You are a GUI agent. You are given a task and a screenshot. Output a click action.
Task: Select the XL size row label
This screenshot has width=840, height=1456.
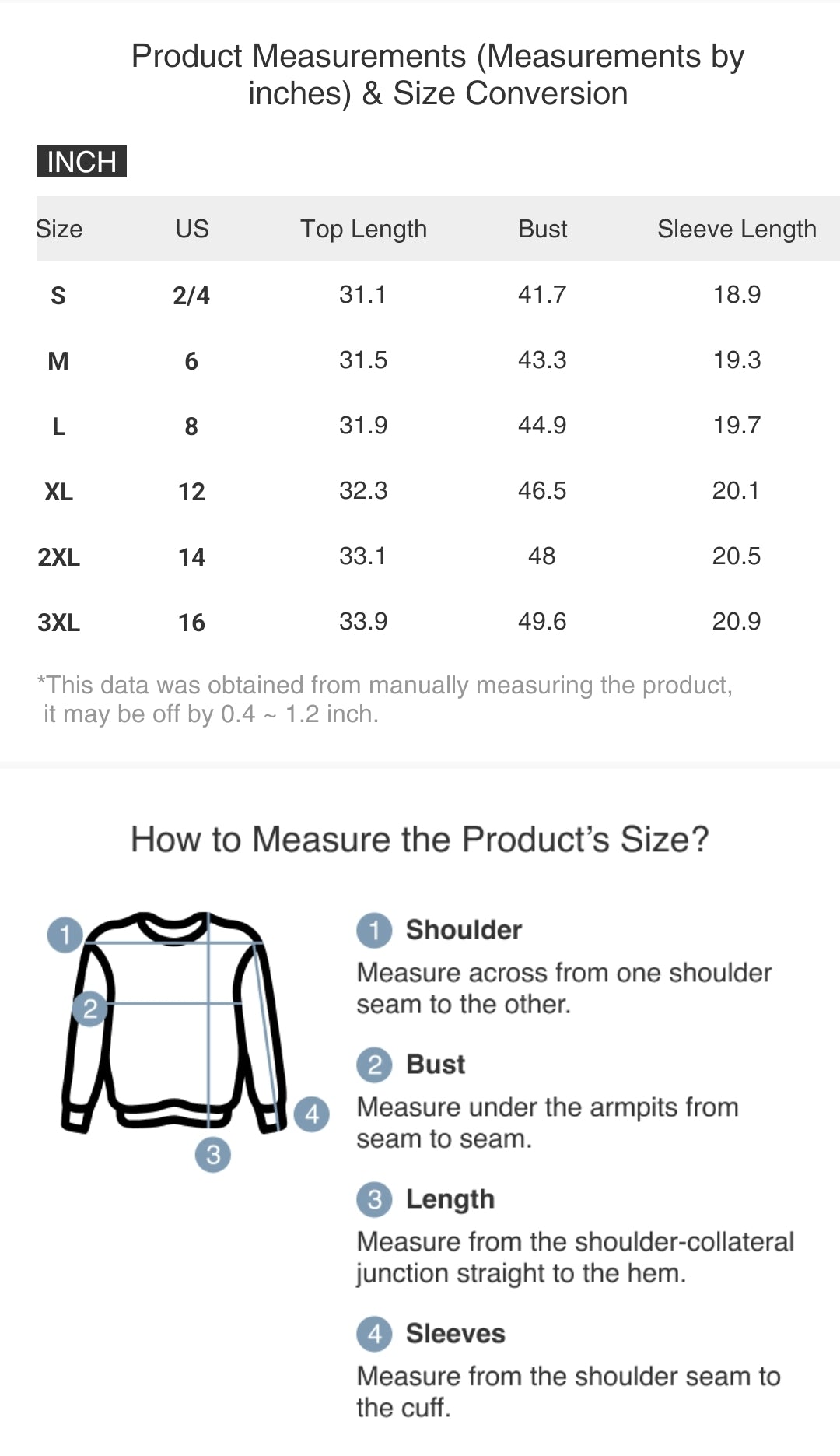click(x=58, y=492)
